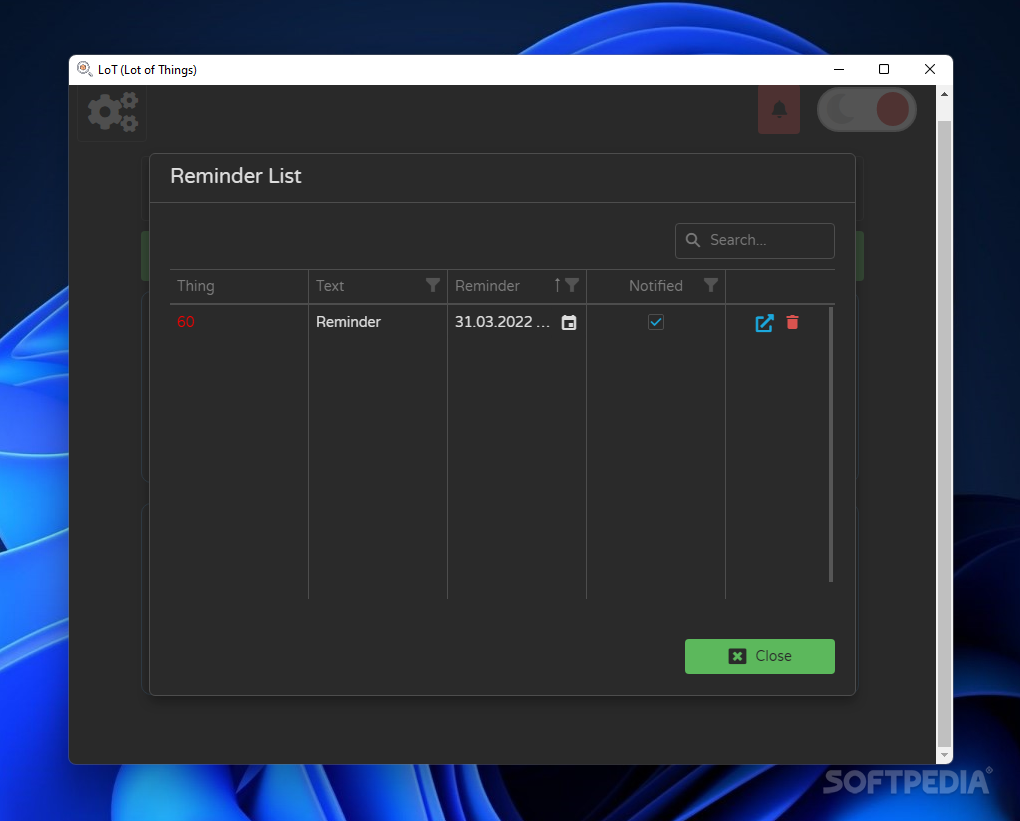Click the Reminder column header
Screen dimensions: 1020x821
coord(487,286)
